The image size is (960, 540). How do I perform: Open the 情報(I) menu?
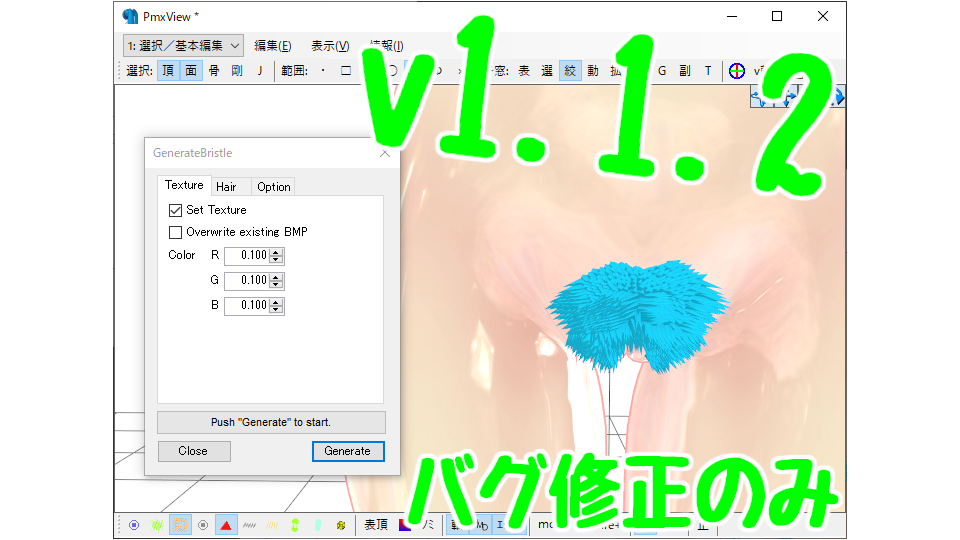click(x=386, y=46)
